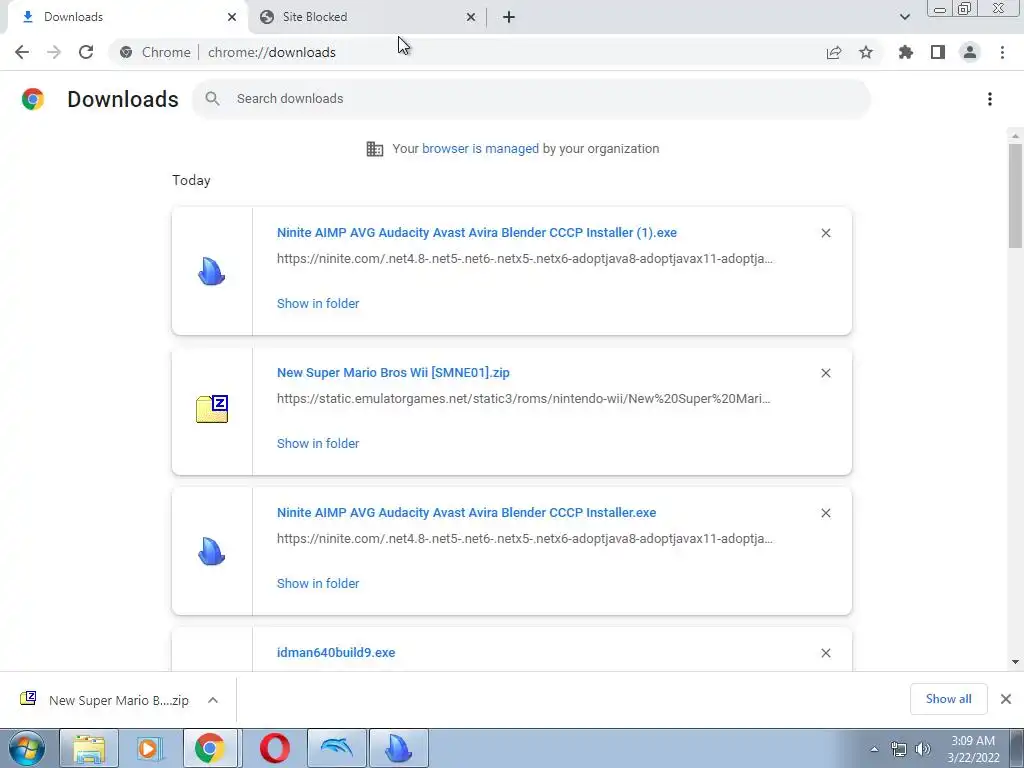The width and height of the screenshot is (1024, 768).
Task: Click ninite.com URL under Installer (1).exe
Action: point(525,259)
